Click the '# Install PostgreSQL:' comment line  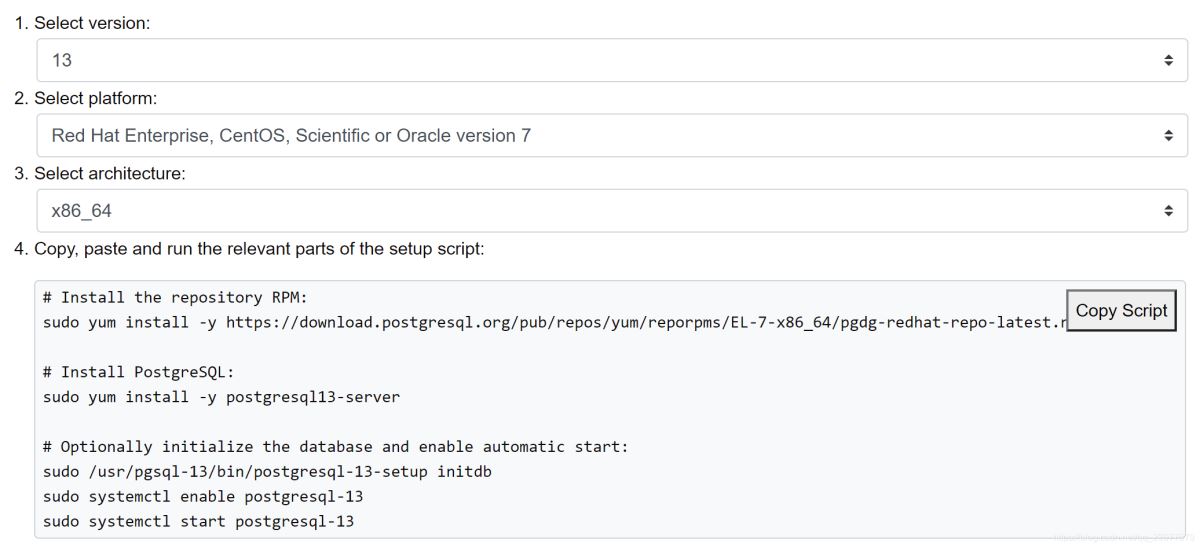138,372
